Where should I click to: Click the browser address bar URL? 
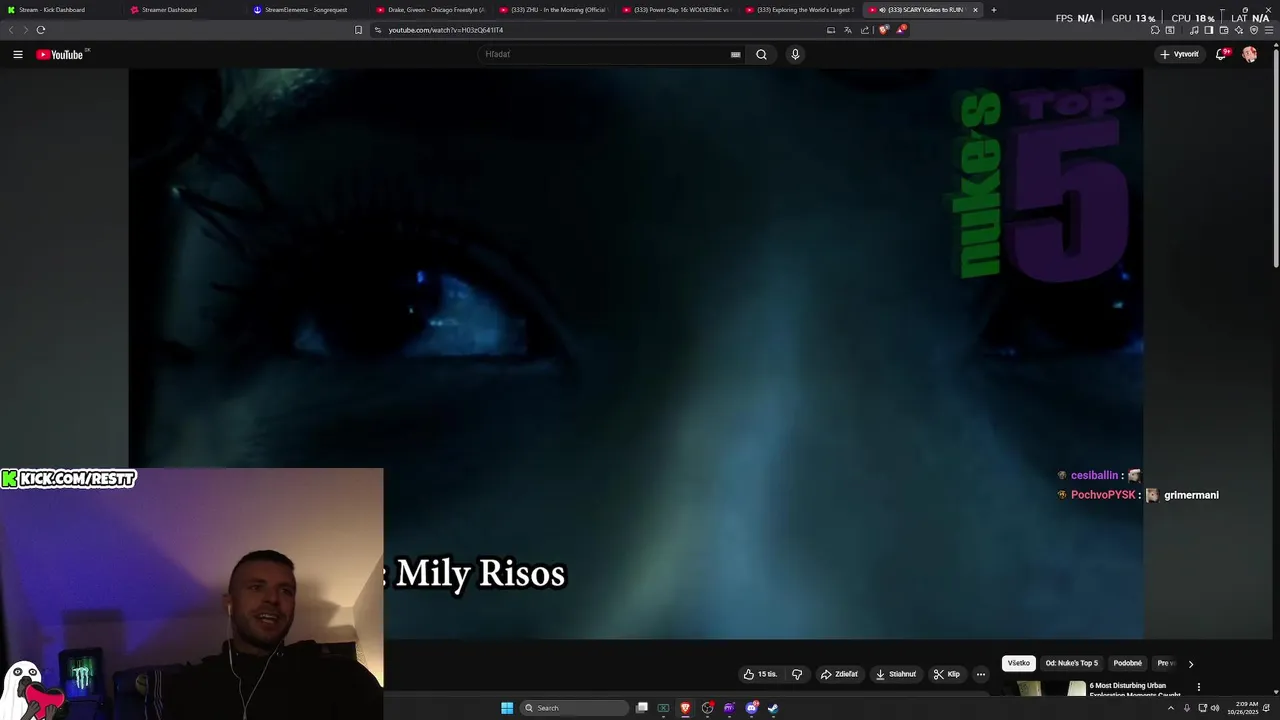[x=446, y=30]
